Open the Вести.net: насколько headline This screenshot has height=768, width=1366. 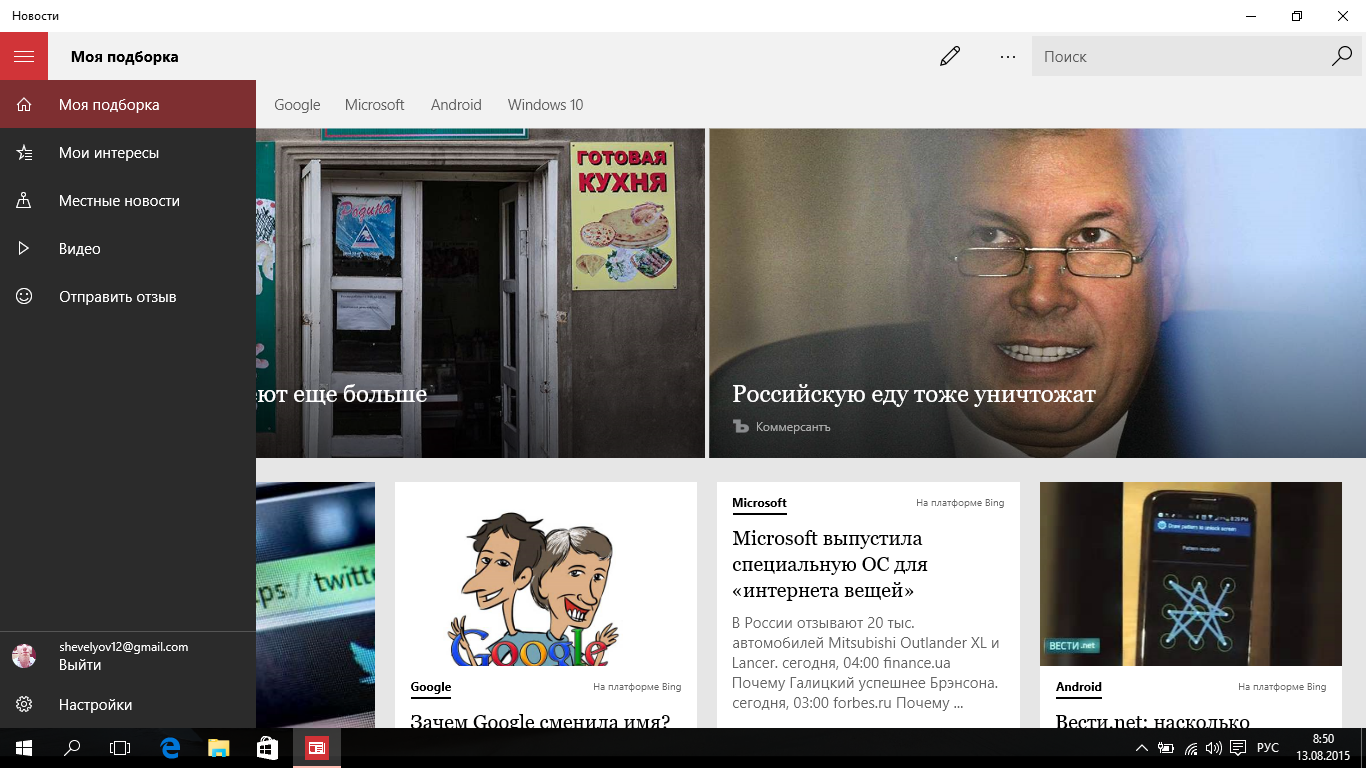1153,721
